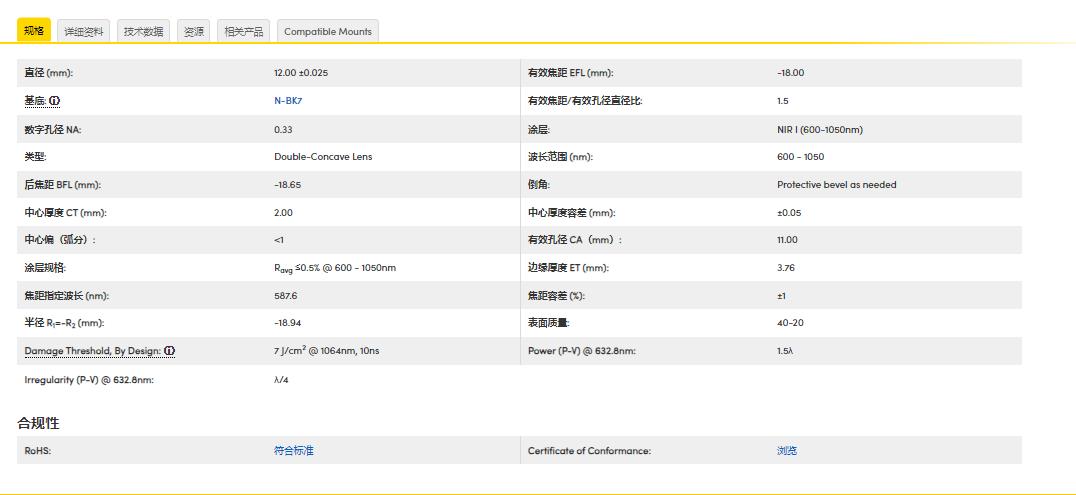Go to the 相关产品 tab

(x=243, y=31)
